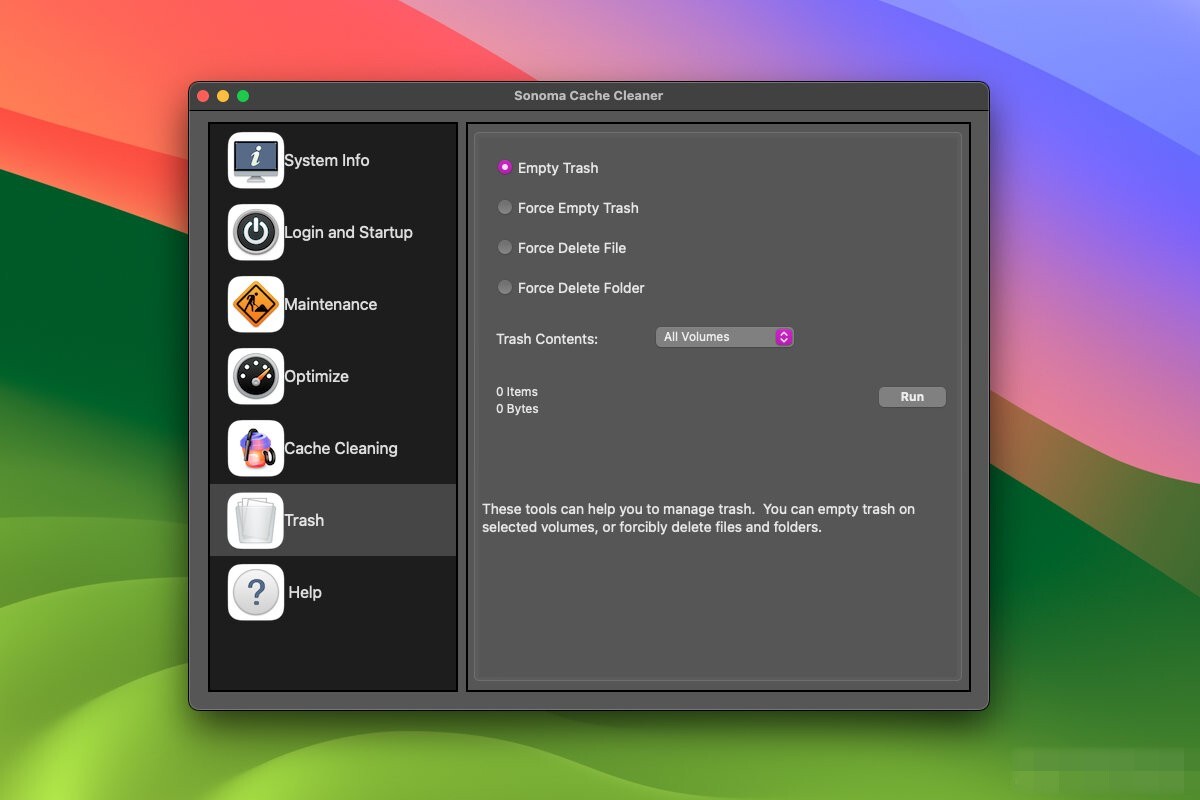The width and height of the screenshot is (1200, 800).
Task: Select the Optimize section label
Action: (x=317, y=376)
